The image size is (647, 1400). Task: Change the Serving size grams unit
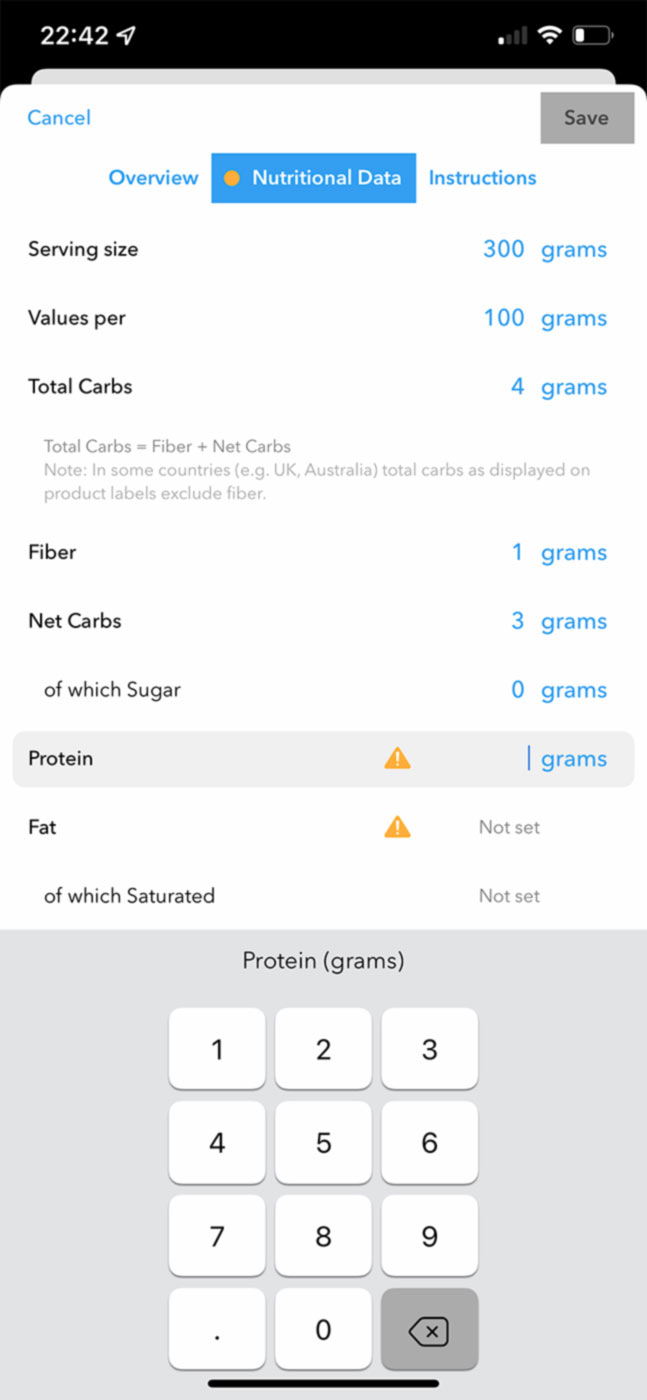[574, 250]
